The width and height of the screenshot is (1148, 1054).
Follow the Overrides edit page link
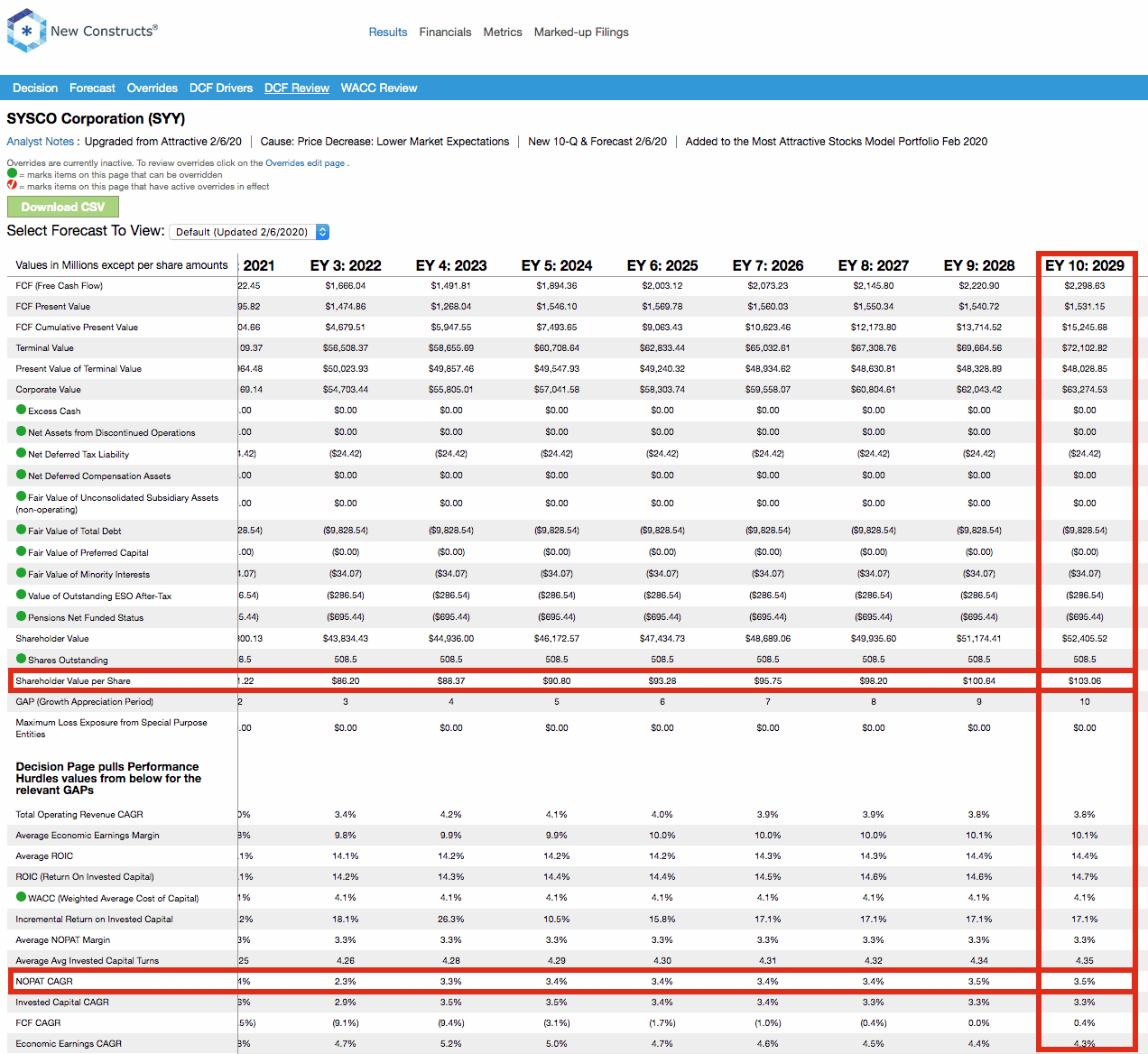pos(305,163)
